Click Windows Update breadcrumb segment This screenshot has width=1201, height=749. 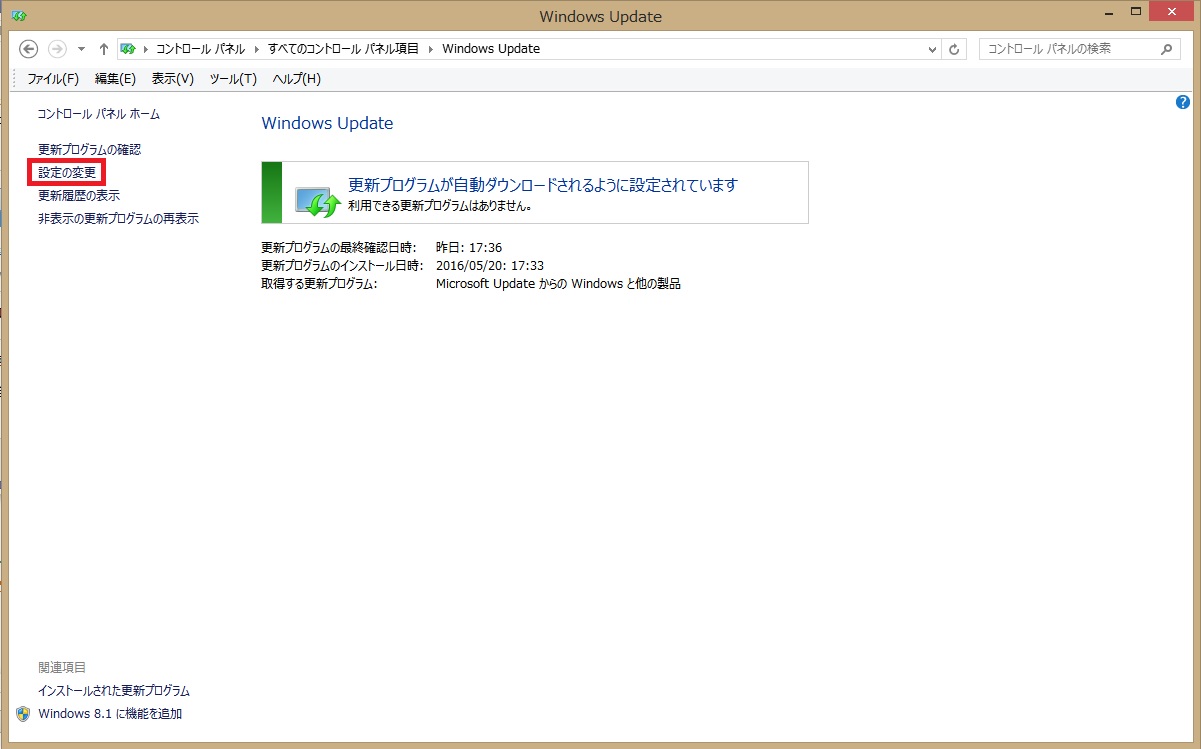490,48
